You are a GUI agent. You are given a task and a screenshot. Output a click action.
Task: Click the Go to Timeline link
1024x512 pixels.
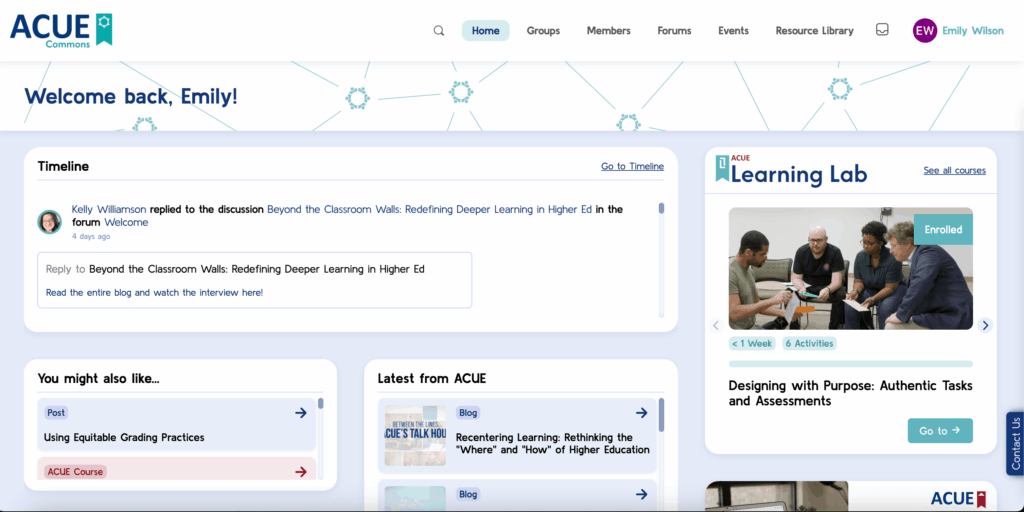point(632,167)
